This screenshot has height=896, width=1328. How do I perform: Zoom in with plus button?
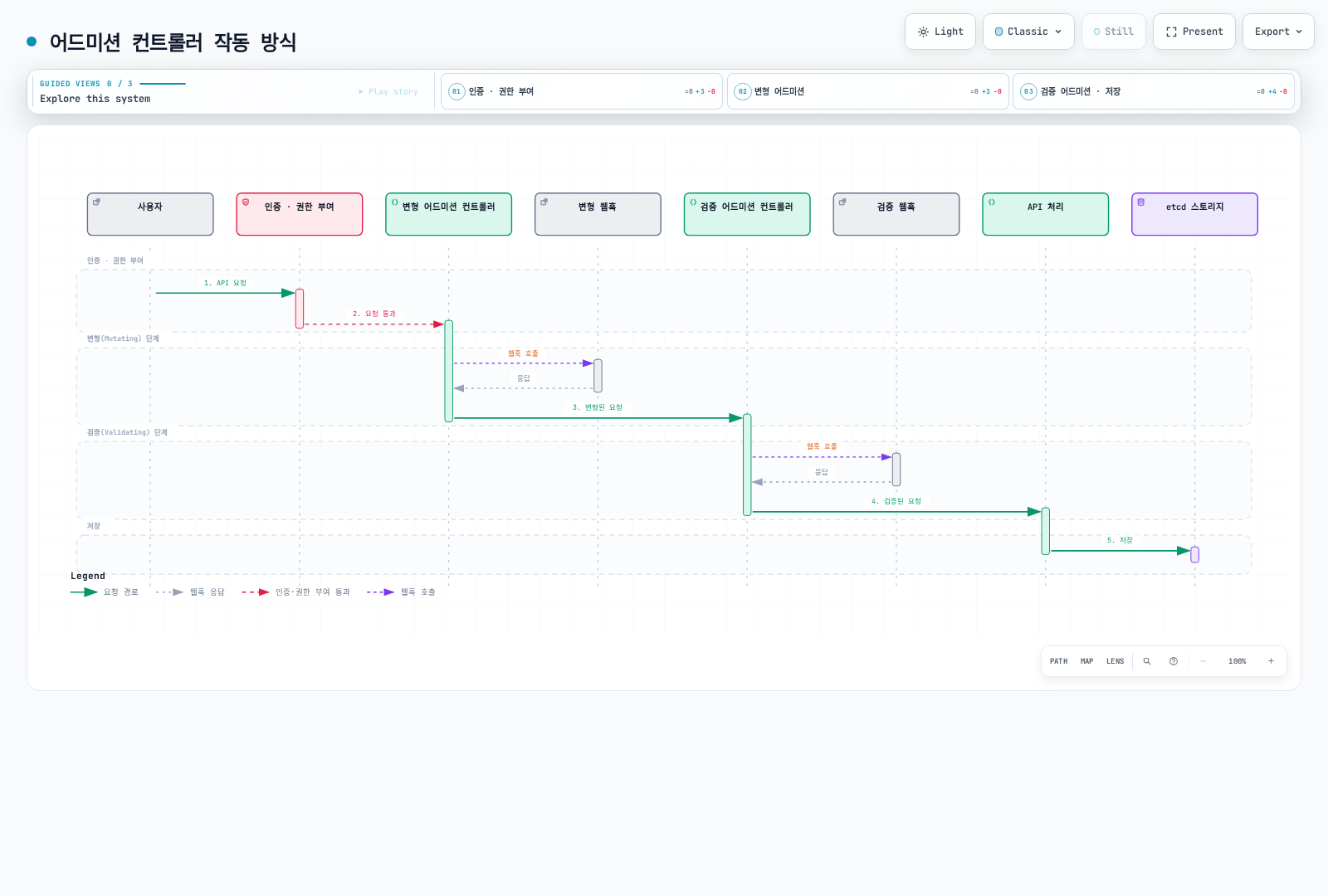(x=1271, y=661)
